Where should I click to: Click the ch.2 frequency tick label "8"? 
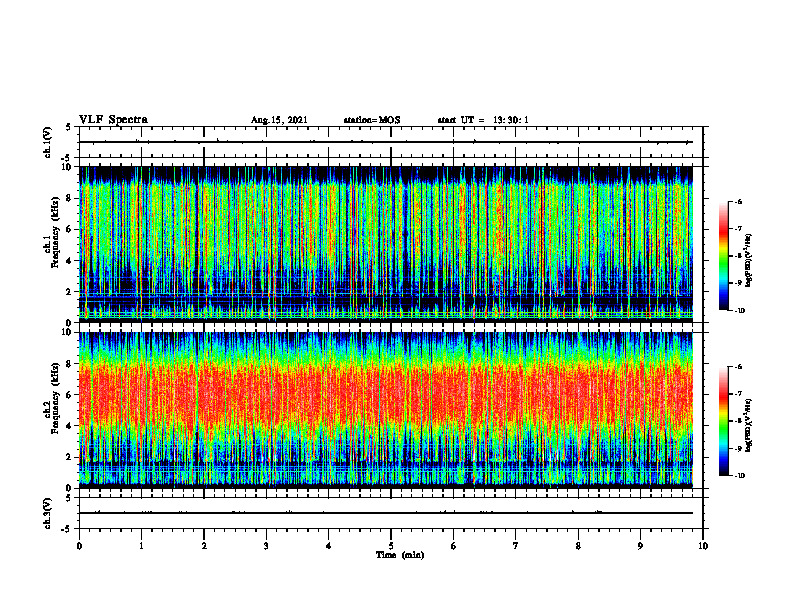pos(69,364)
